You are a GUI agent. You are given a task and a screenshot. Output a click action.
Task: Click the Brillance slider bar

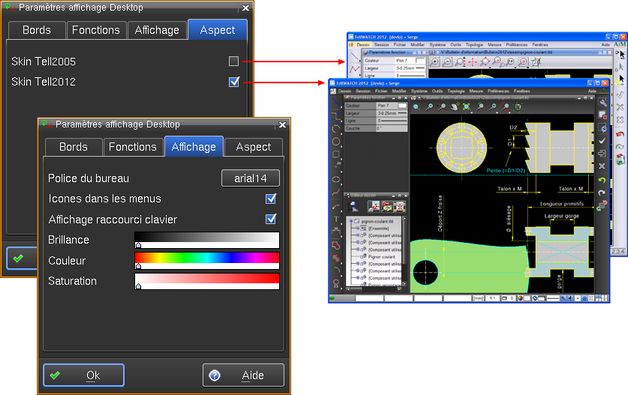tap(207, 240)
